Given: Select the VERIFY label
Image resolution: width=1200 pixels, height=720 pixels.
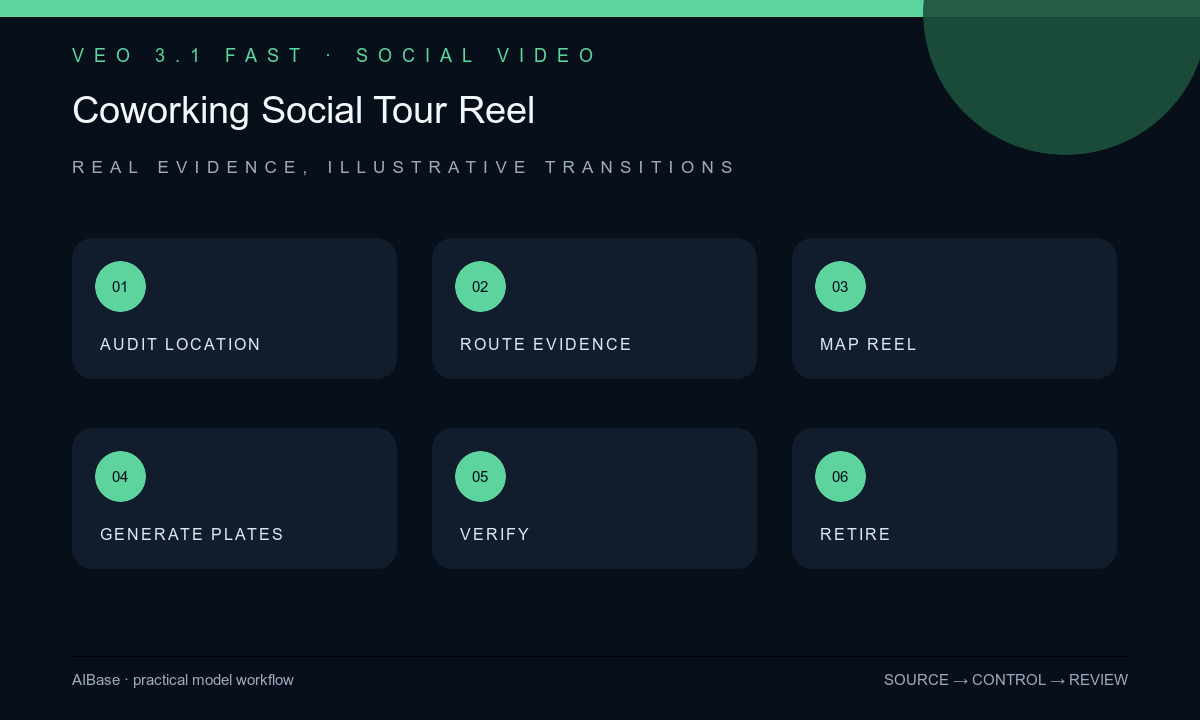Looking at the screenshot, I should (x=495, y=534).
